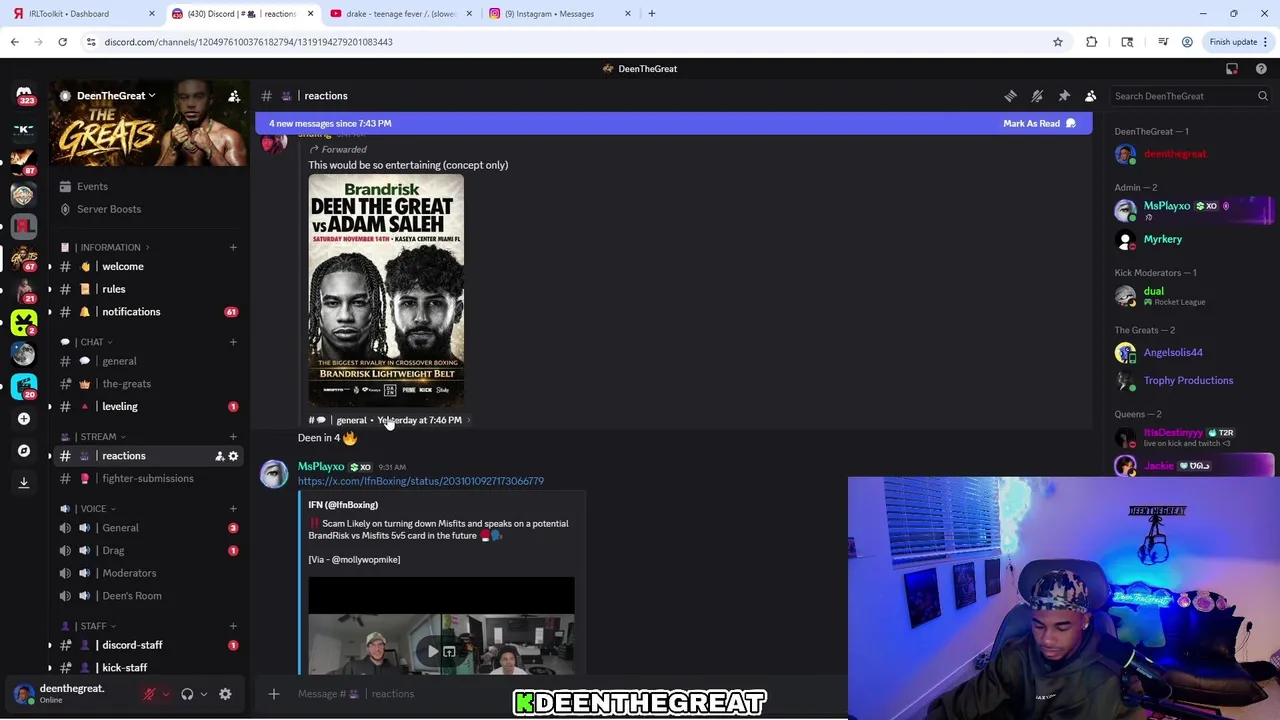
Task: Open the rules channel
Action: tap(148, 289)
